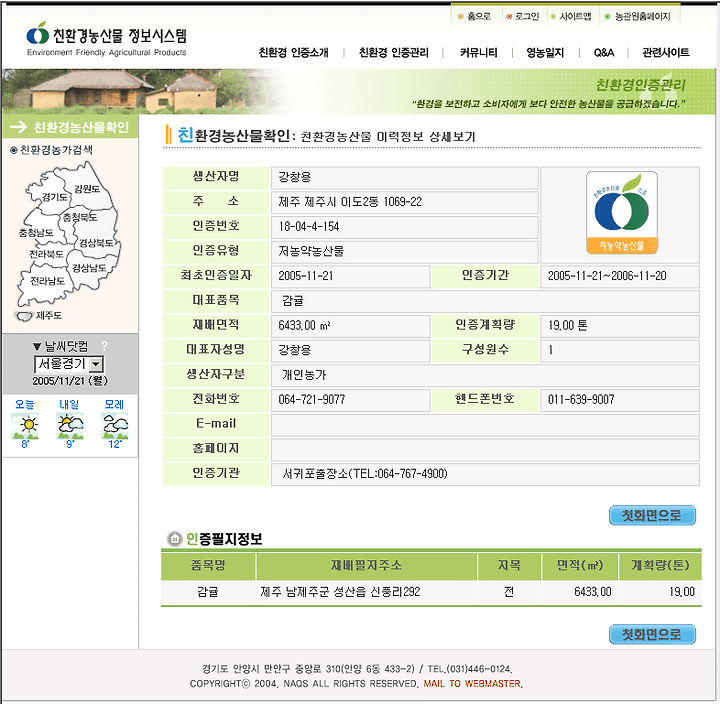Open the 서울경기 region dropdown
This screenshot has width=720, height=704.
[x=69, y=364]
